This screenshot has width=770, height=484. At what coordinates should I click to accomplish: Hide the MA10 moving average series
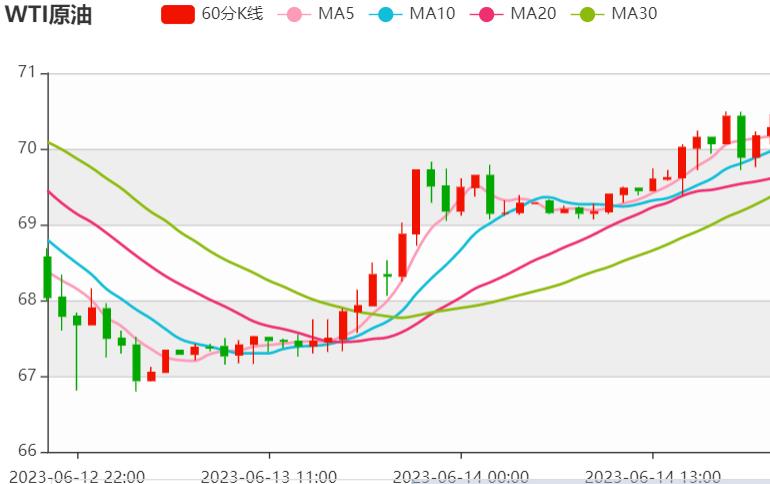coord(412,14)
